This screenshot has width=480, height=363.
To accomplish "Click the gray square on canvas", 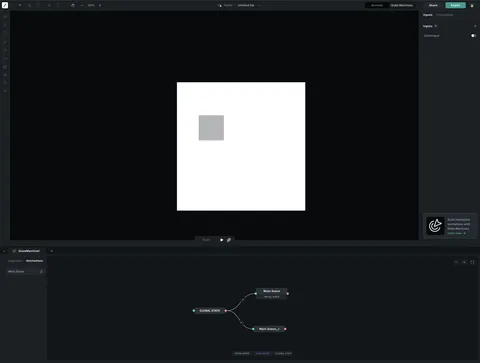I will 211,128.
